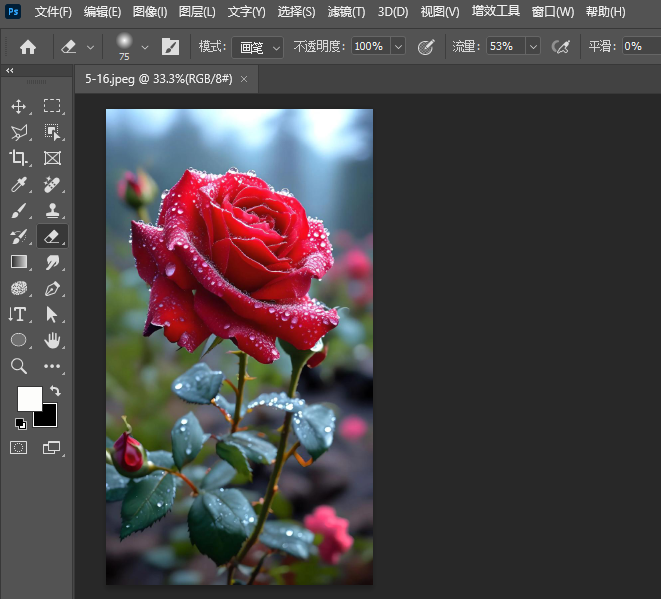Open the eraser Mode dropdown
This screenshot has width=661, height=599.
point(257,47)
